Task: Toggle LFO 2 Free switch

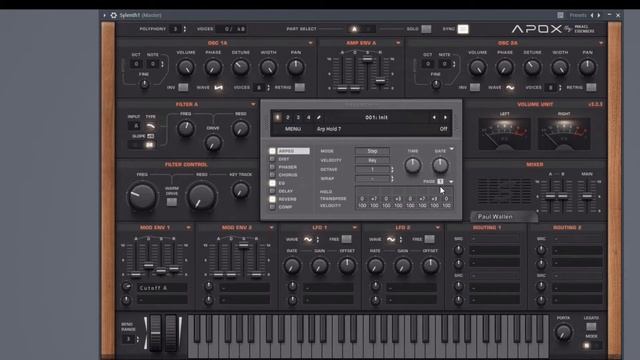Action: (x=429, y=239)
